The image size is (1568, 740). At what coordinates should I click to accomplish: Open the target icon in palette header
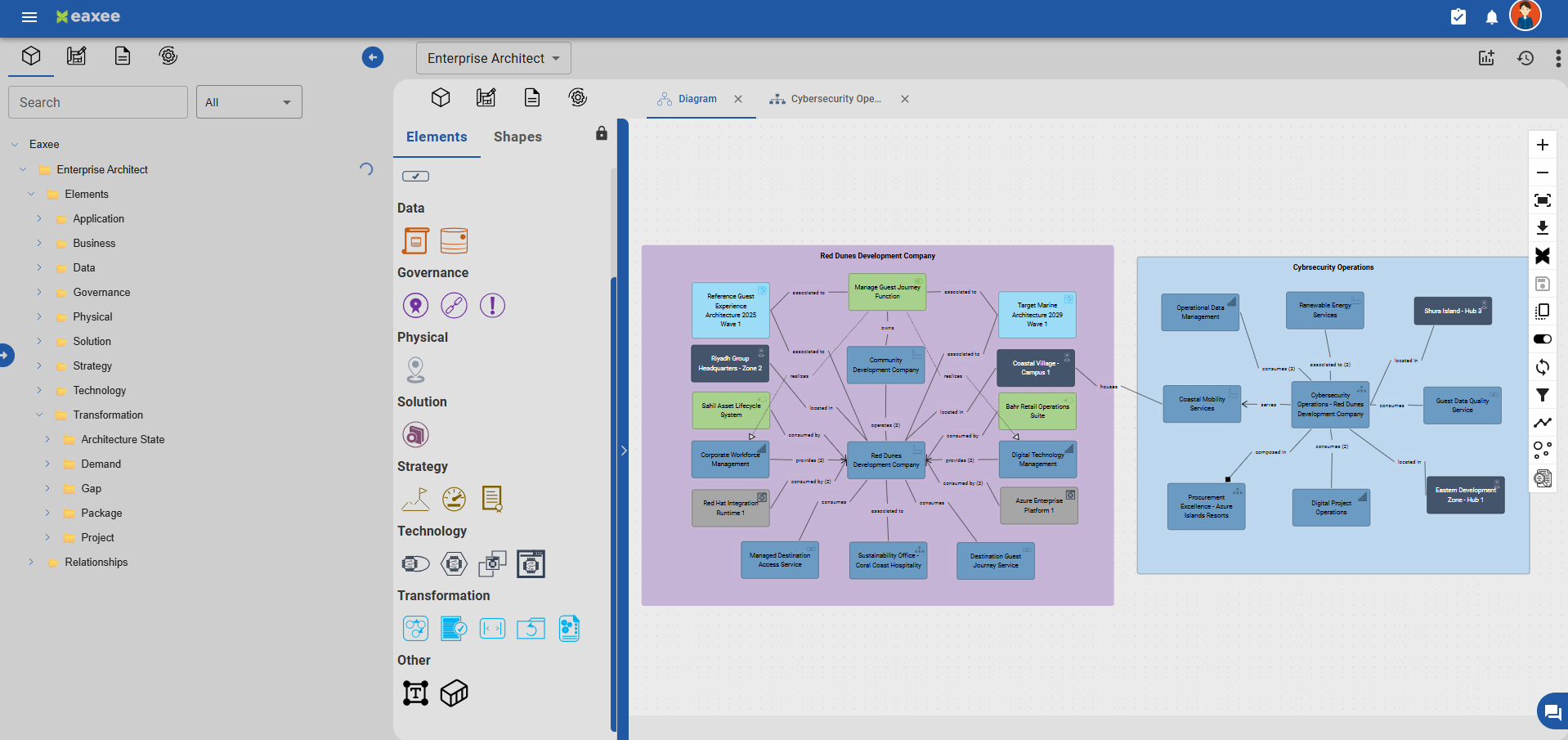point(578,98)
